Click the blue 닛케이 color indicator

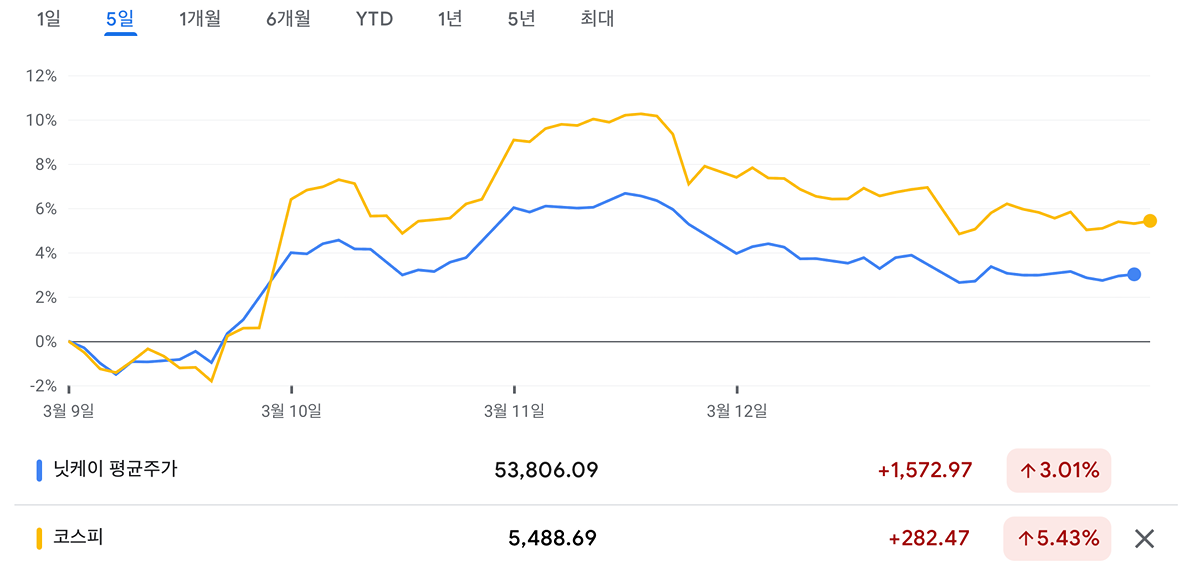click(x=39, y=470)
